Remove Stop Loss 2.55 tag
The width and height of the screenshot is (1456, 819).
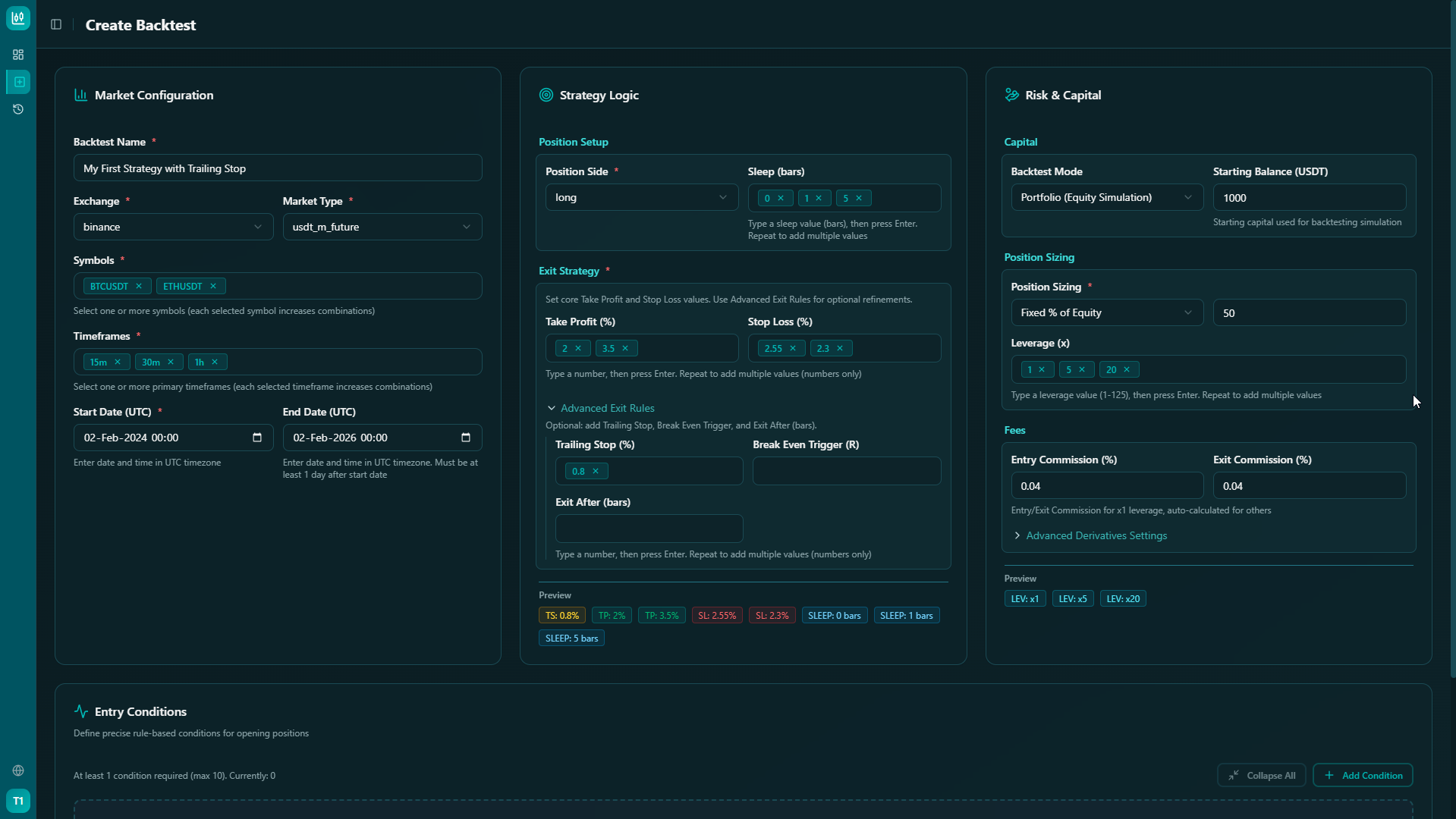[x=793, y=349]
